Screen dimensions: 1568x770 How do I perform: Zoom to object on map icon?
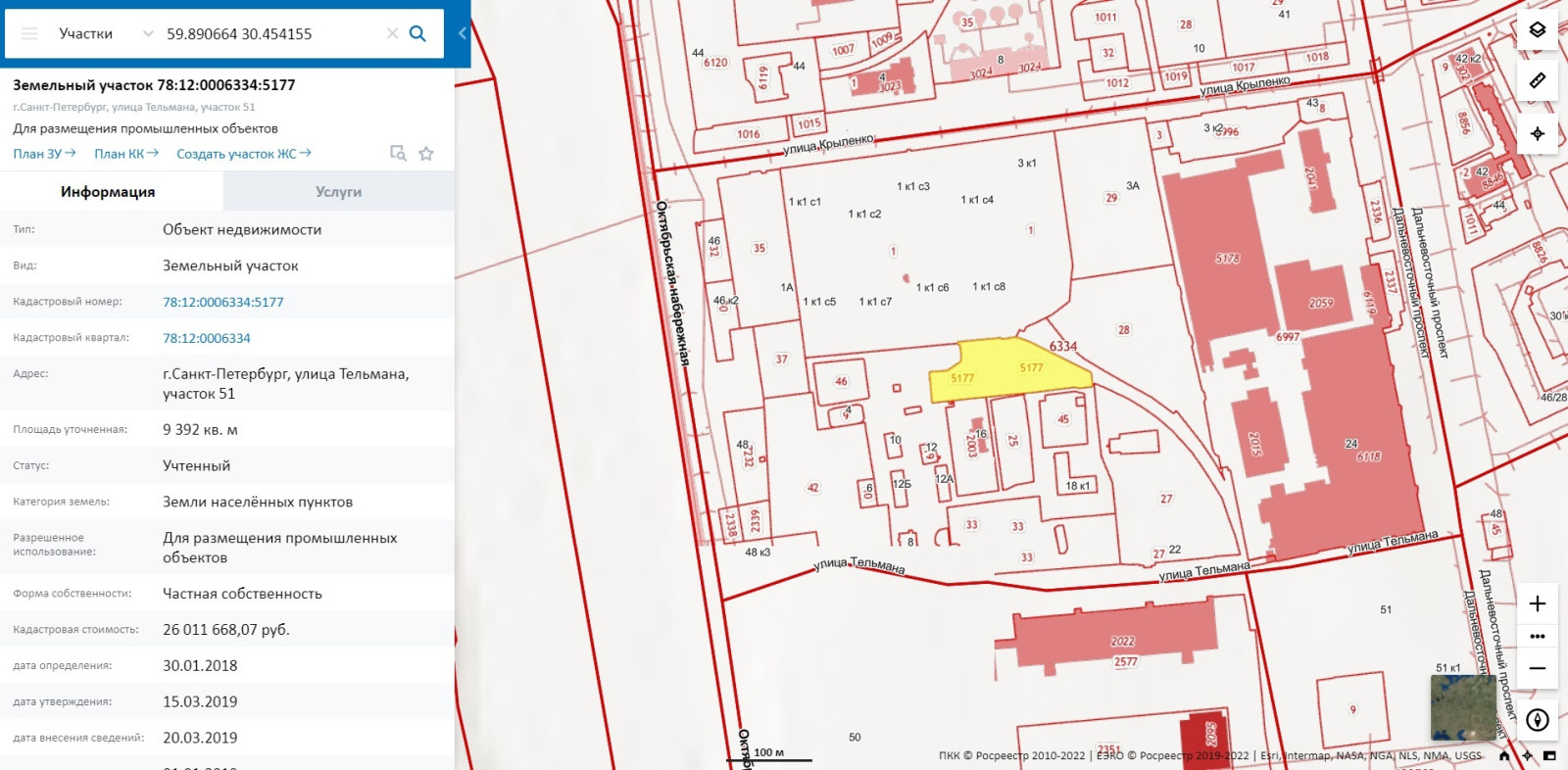coord(398,153)
